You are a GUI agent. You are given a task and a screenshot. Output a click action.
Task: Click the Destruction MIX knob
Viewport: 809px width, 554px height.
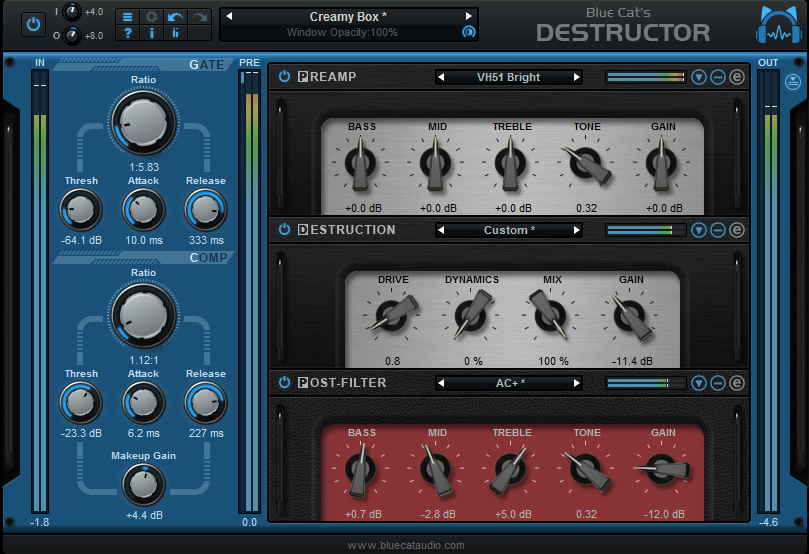[551, 316]
